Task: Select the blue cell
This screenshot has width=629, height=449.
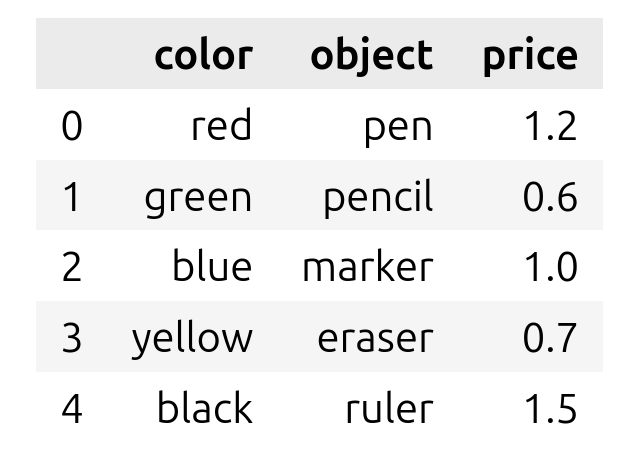Action: (211, 267)
